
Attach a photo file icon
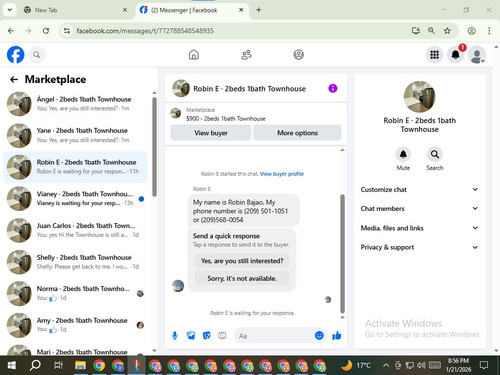[x=191, y=336]
